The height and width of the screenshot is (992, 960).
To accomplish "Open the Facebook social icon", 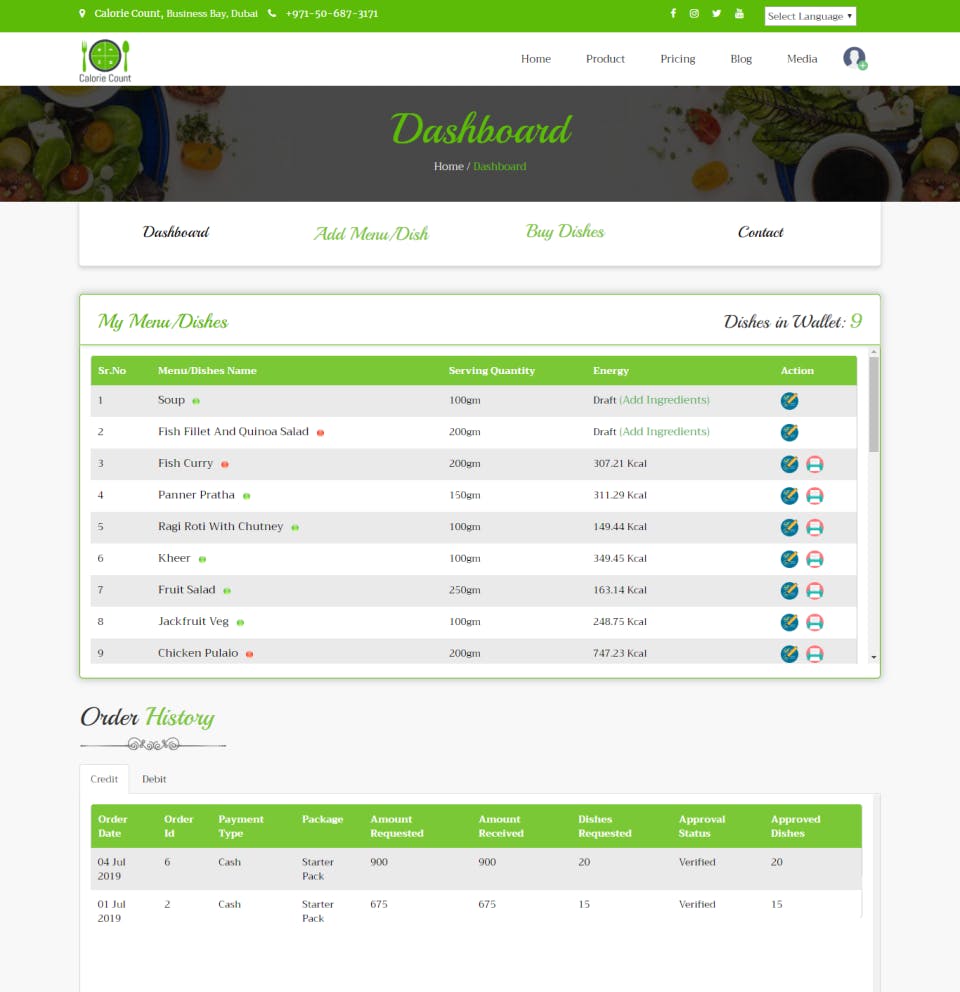I will (x=673, y=13).
